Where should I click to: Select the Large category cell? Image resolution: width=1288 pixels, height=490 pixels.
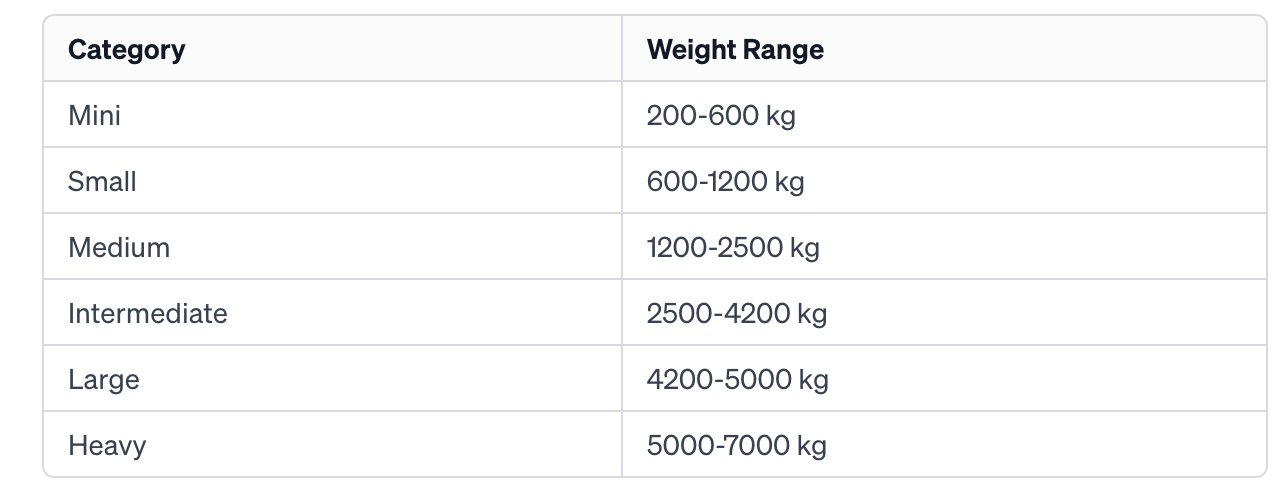point(332,379)
